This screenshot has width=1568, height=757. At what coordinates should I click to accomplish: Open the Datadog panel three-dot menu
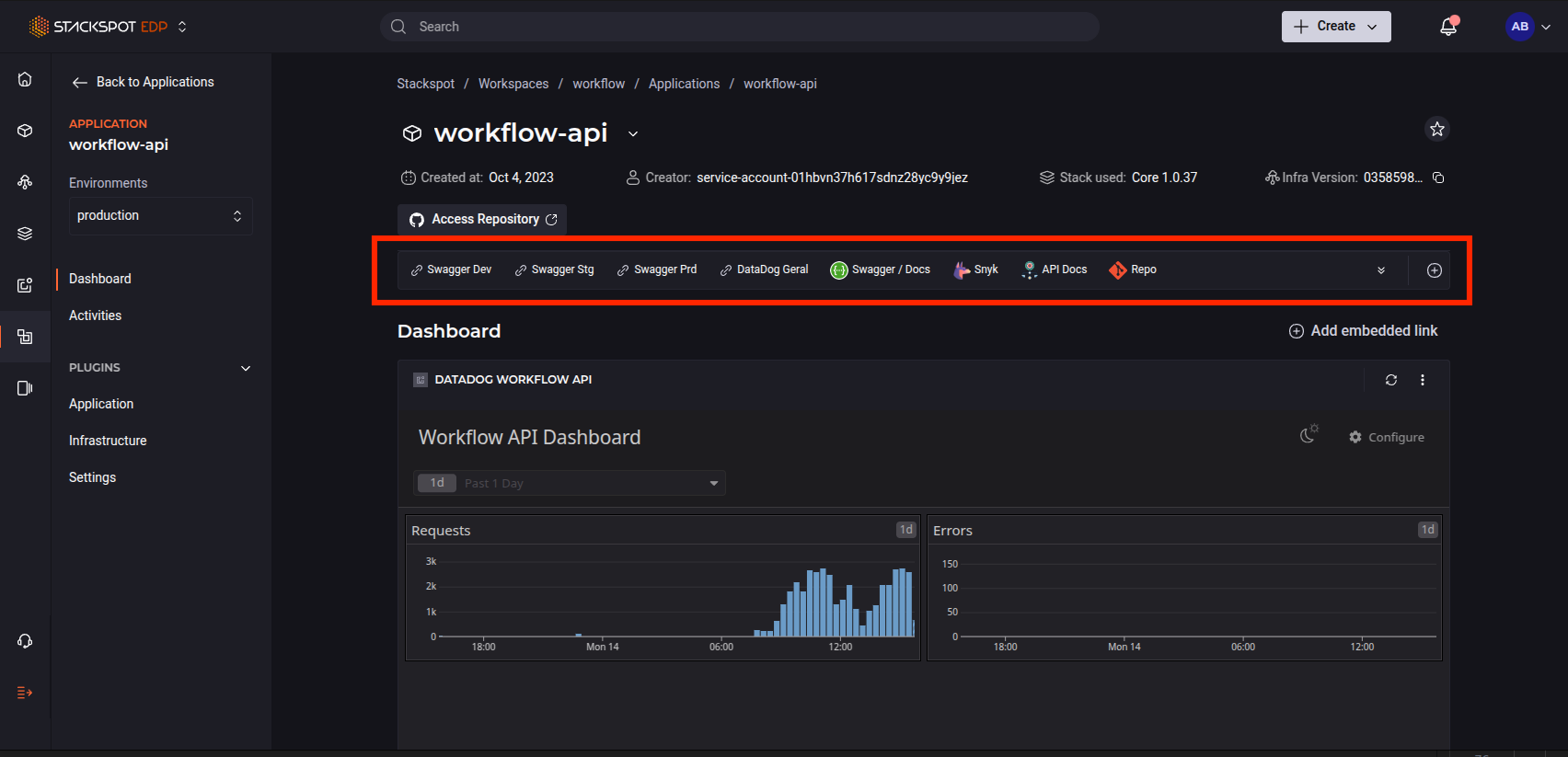tap(1423, 380)
